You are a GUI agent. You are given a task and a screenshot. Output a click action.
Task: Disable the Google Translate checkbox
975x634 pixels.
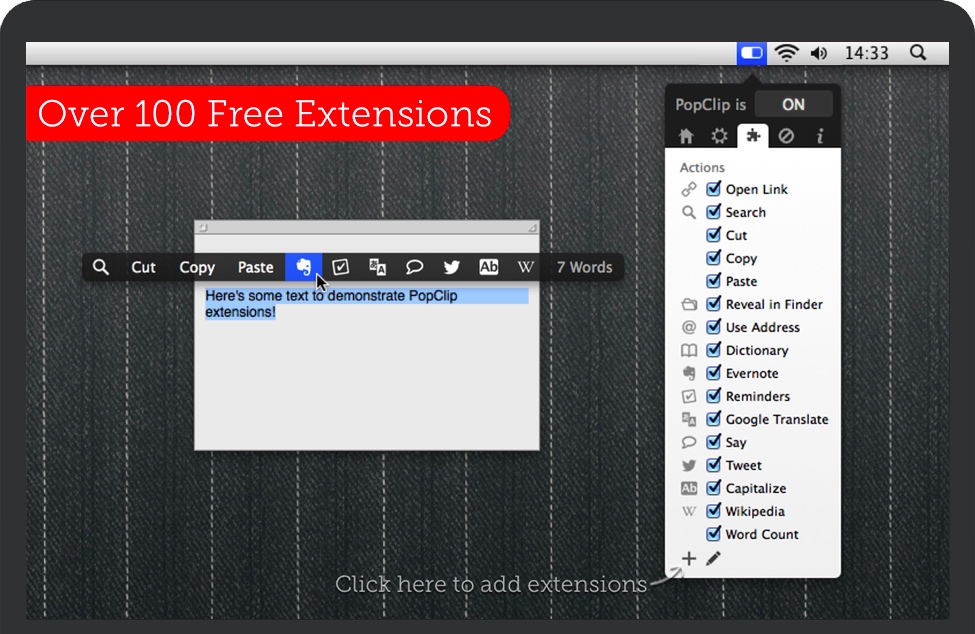point(714,419)
